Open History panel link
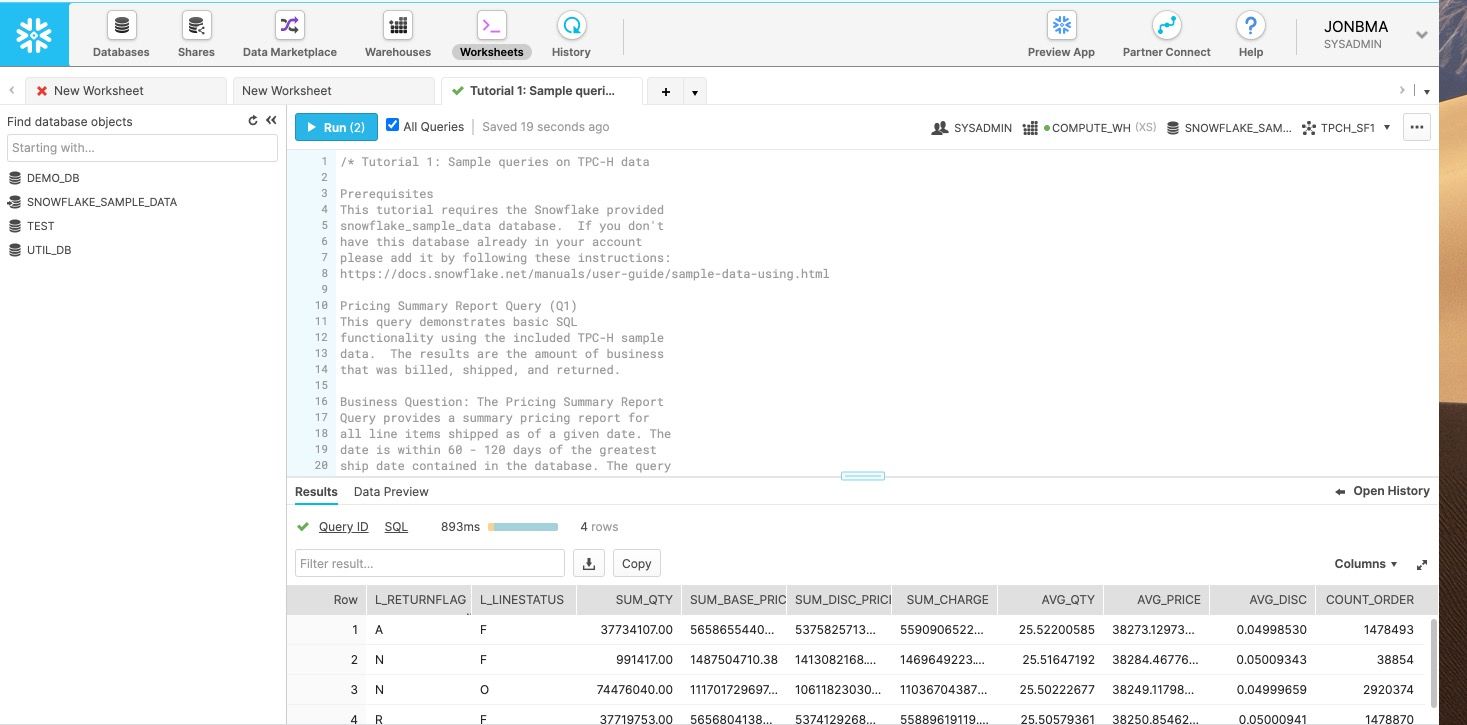Screen dimensions: 1467x725 tap(1383, 491)
